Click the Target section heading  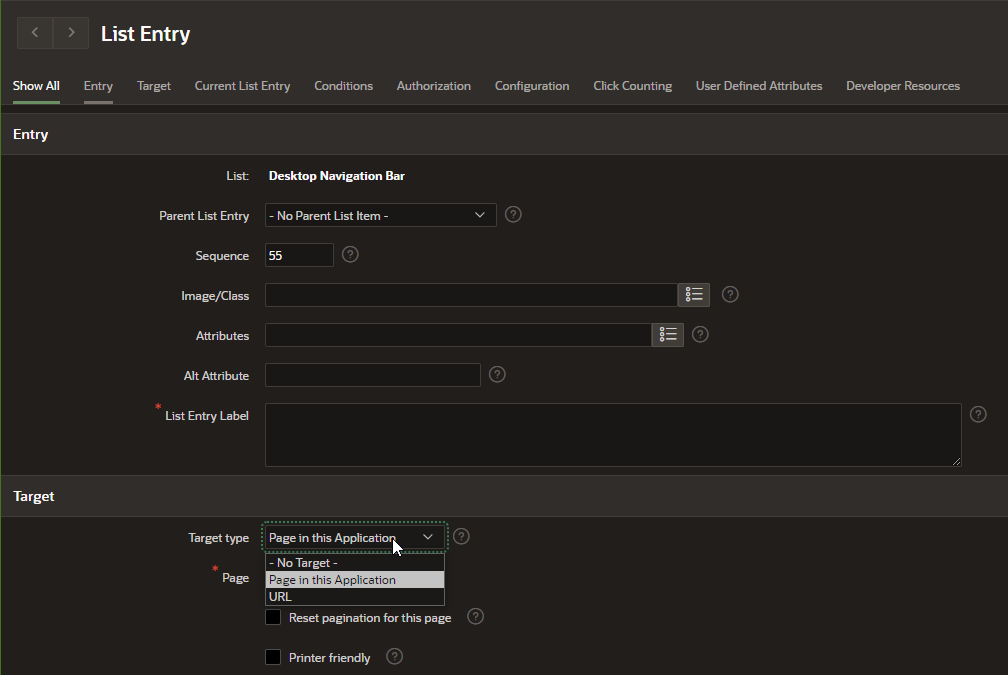point(33,496)
